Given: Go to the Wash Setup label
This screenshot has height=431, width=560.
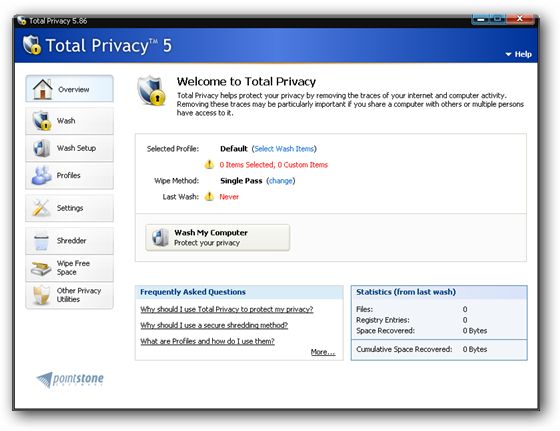Looking at the screenshot, I should pos(76,148).
